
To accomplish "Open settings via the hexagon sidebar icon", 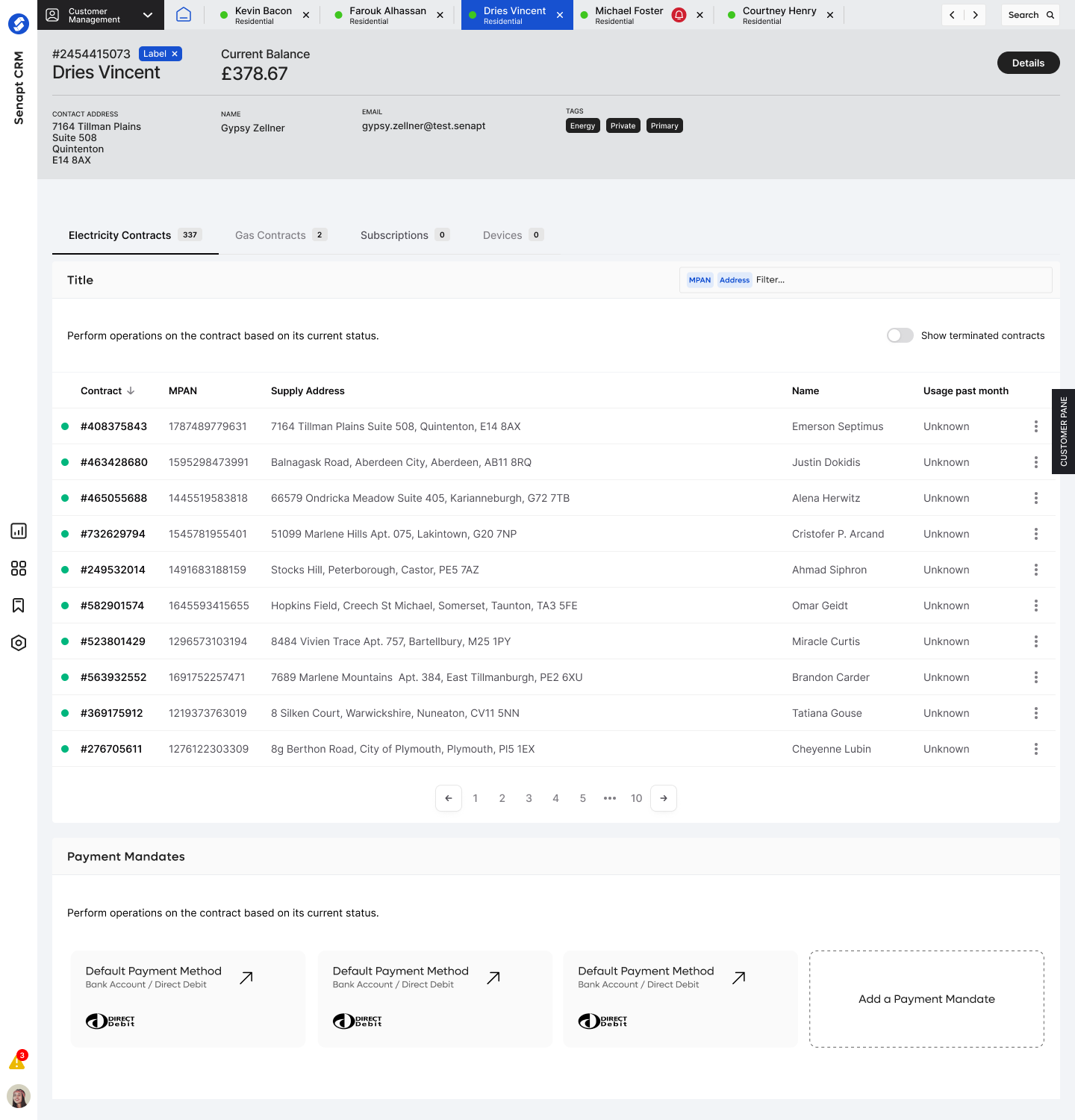I will (19, 643).
